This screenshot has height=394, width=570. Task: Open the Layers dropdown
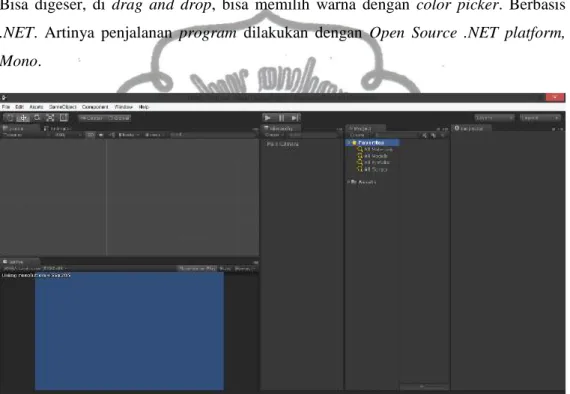pos(494,118)
